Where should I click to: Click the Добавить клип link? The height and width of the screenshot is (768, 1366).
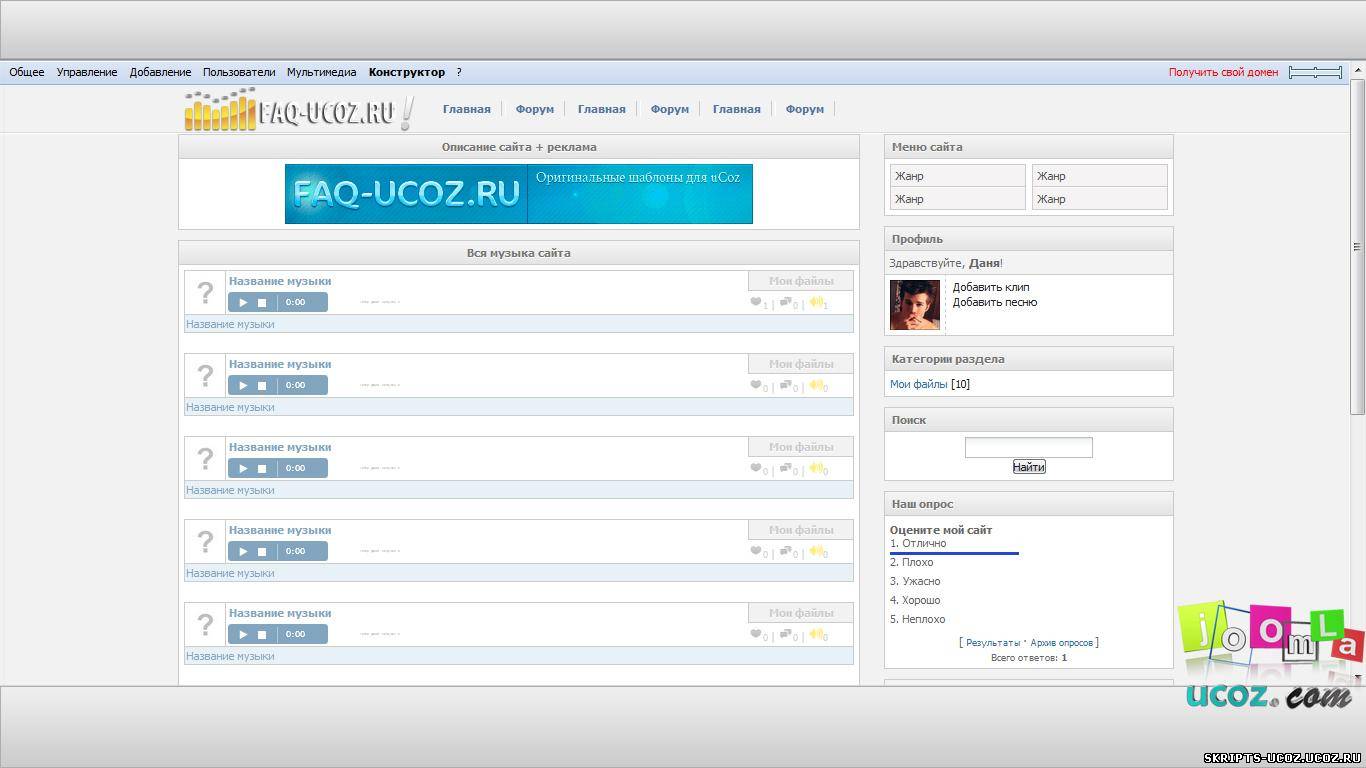(991, 287)
